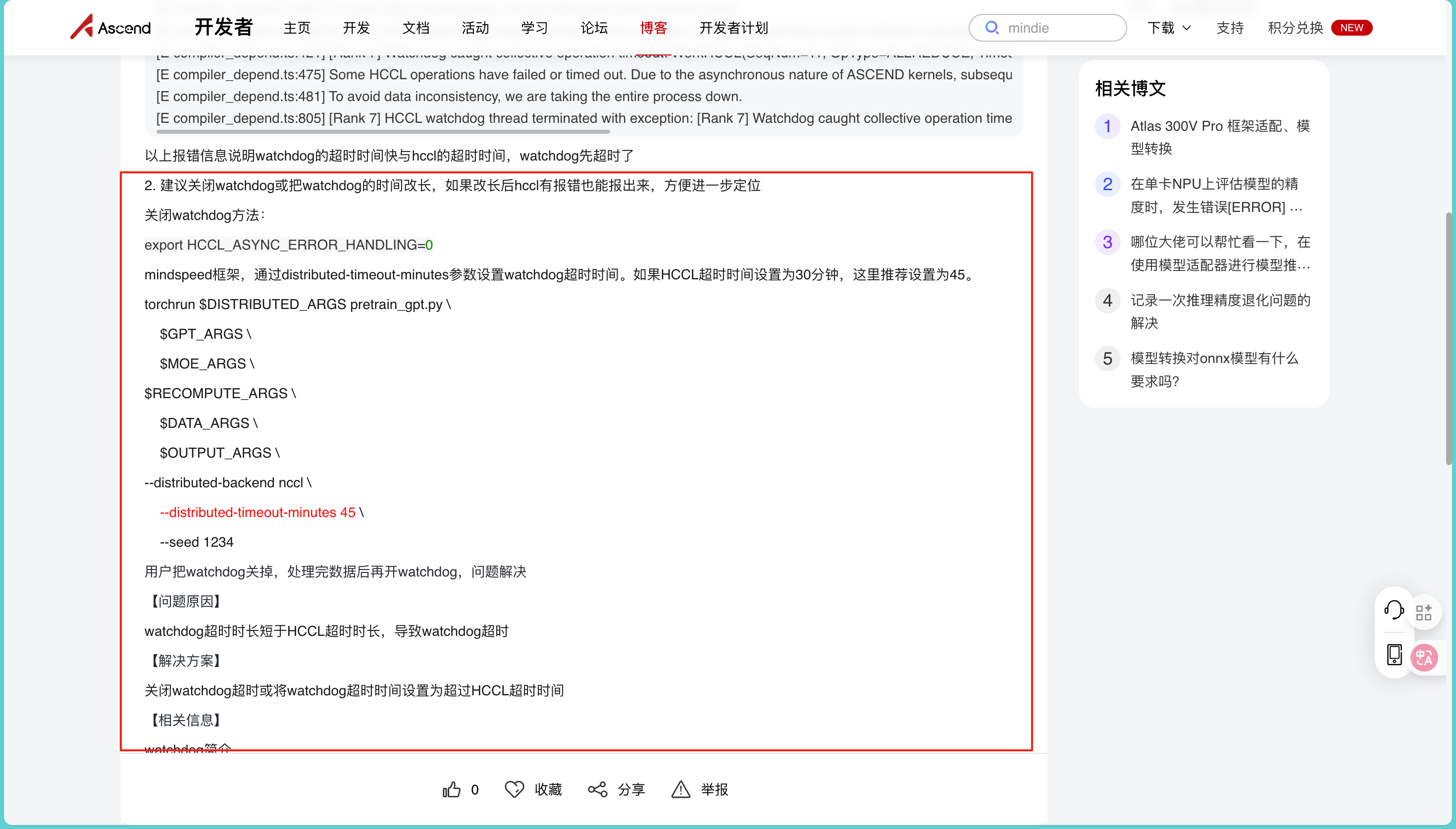Click the page vertical scrollbar
The height and width of the screenshot is (829, 1456).
(x=1449, y=338)
